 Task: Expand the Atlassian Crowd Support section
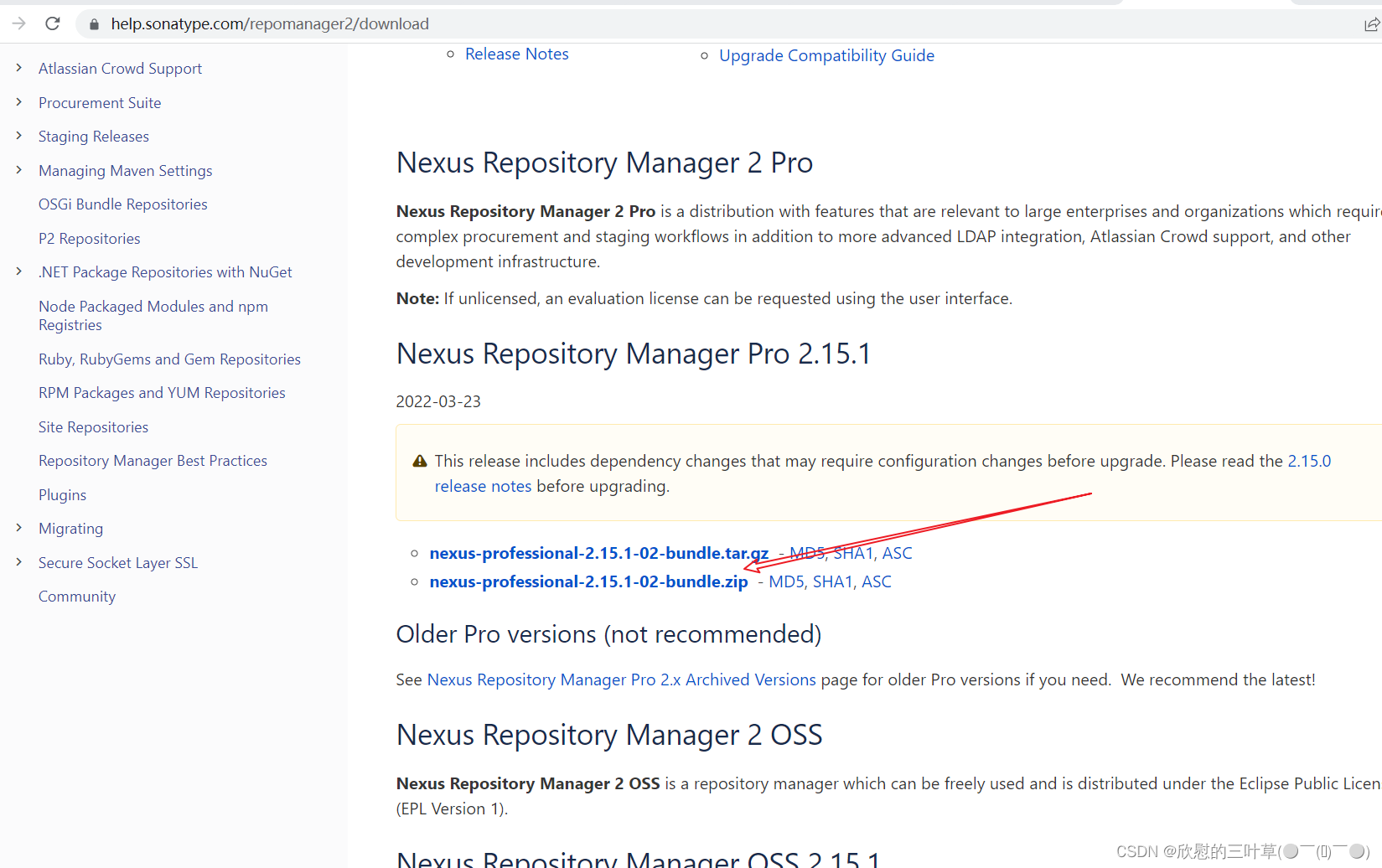tap(19, 68)
